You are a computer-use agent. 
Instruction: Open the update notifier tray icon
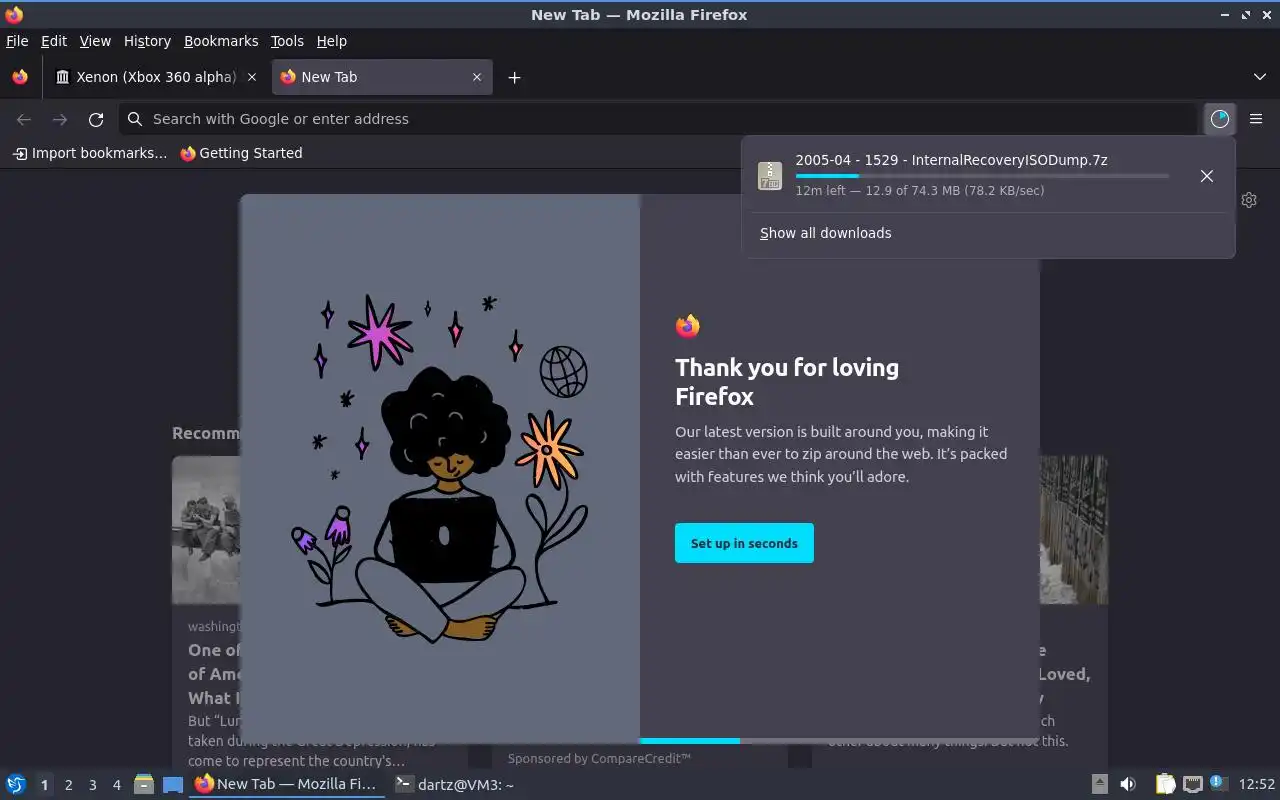click(1217, 783)
